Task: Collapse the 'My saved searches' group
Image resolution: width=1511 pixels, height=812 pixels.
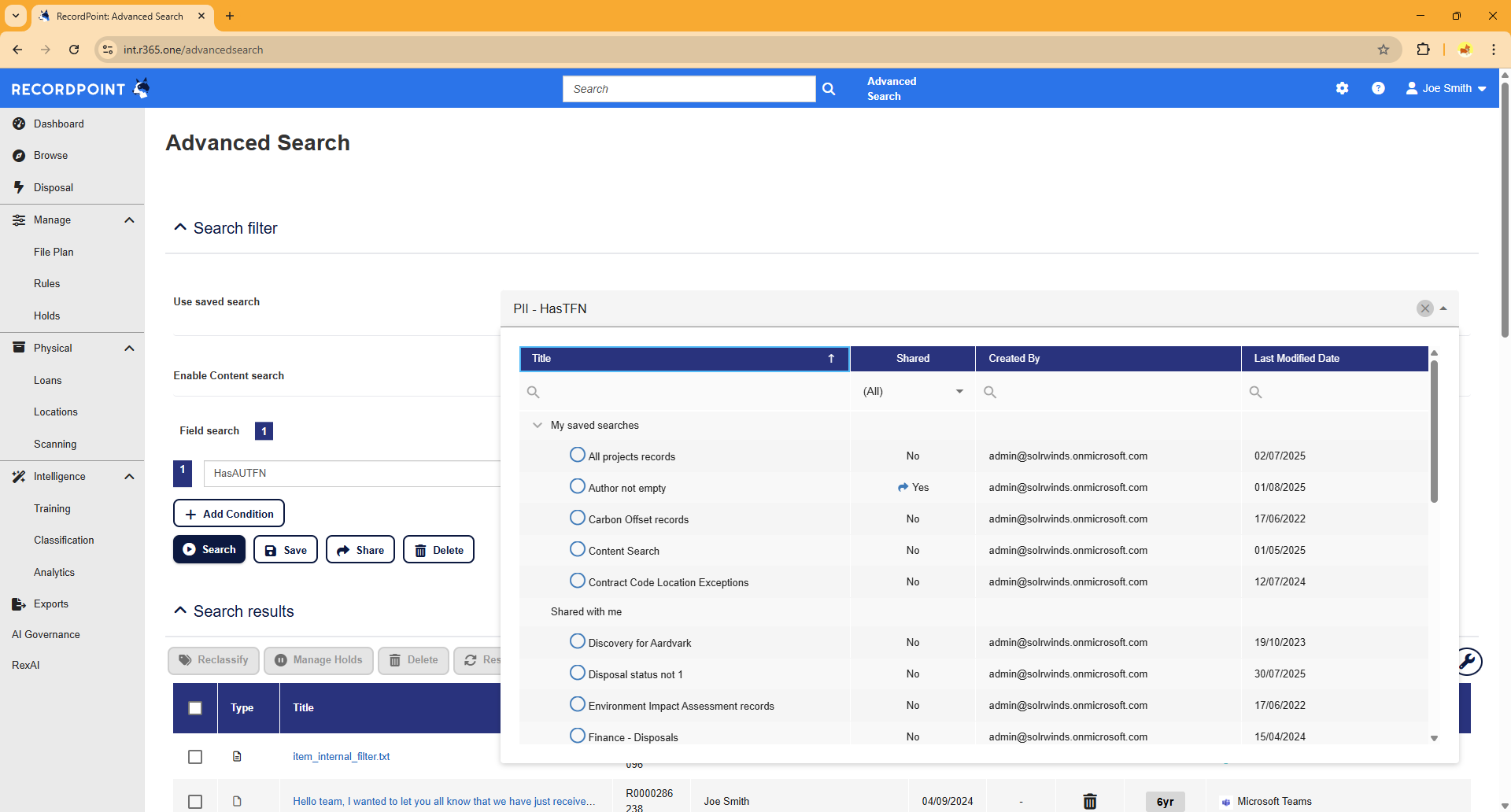Action: coord(538,425)
